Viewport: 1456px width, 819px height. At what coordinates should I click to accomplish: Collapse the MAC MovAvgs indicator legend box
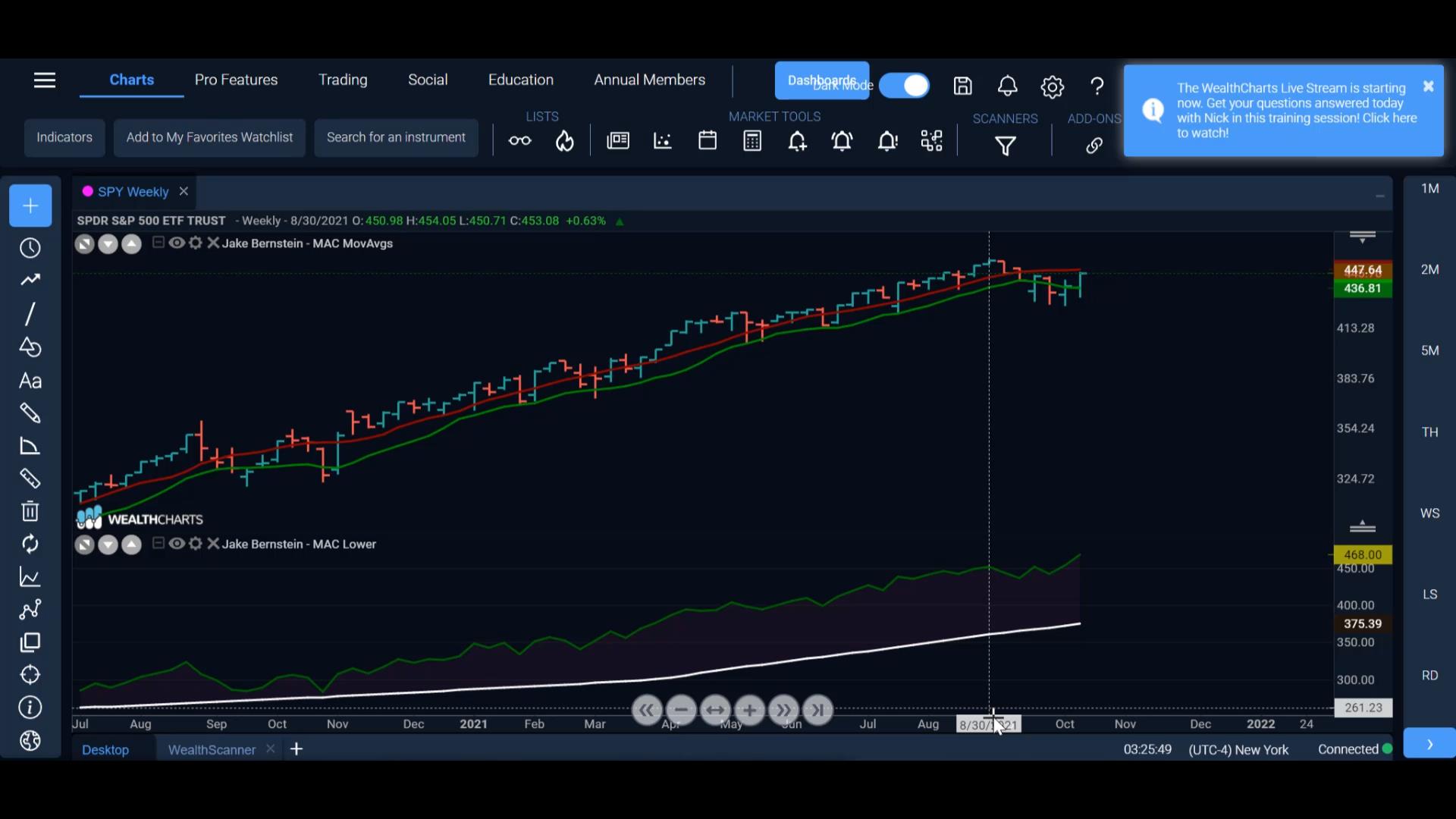[x=158, y=243]
